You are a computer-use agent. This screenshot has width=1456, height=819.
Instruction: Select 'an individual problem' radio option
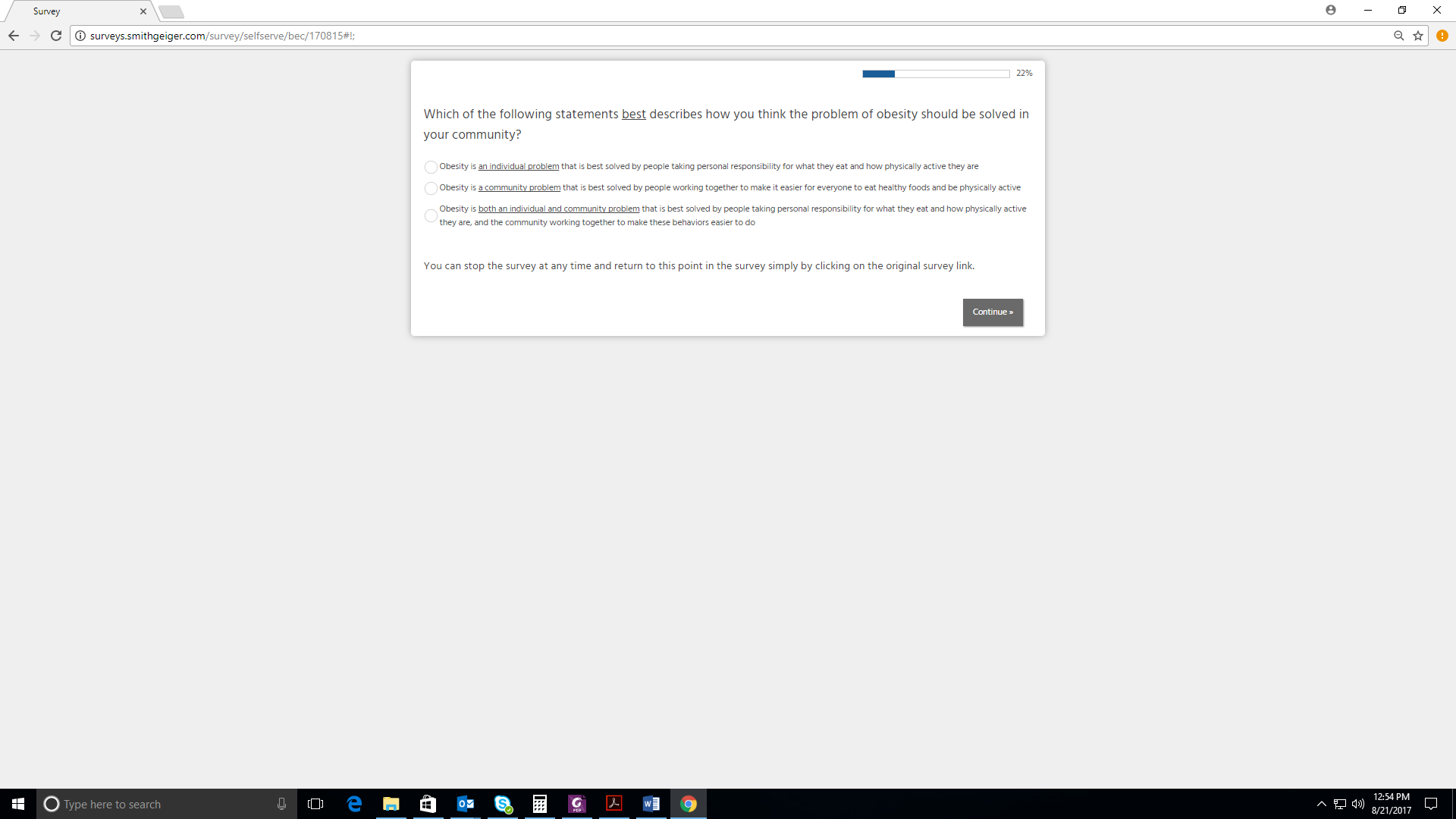click(431, 167)
